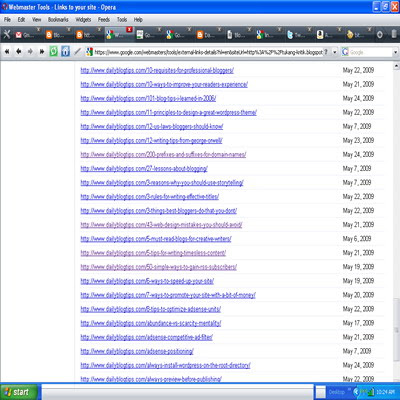
Task: Open the 200-prefixes-and-suffixes-for-domain-names link
Action: tap(163, 154)
